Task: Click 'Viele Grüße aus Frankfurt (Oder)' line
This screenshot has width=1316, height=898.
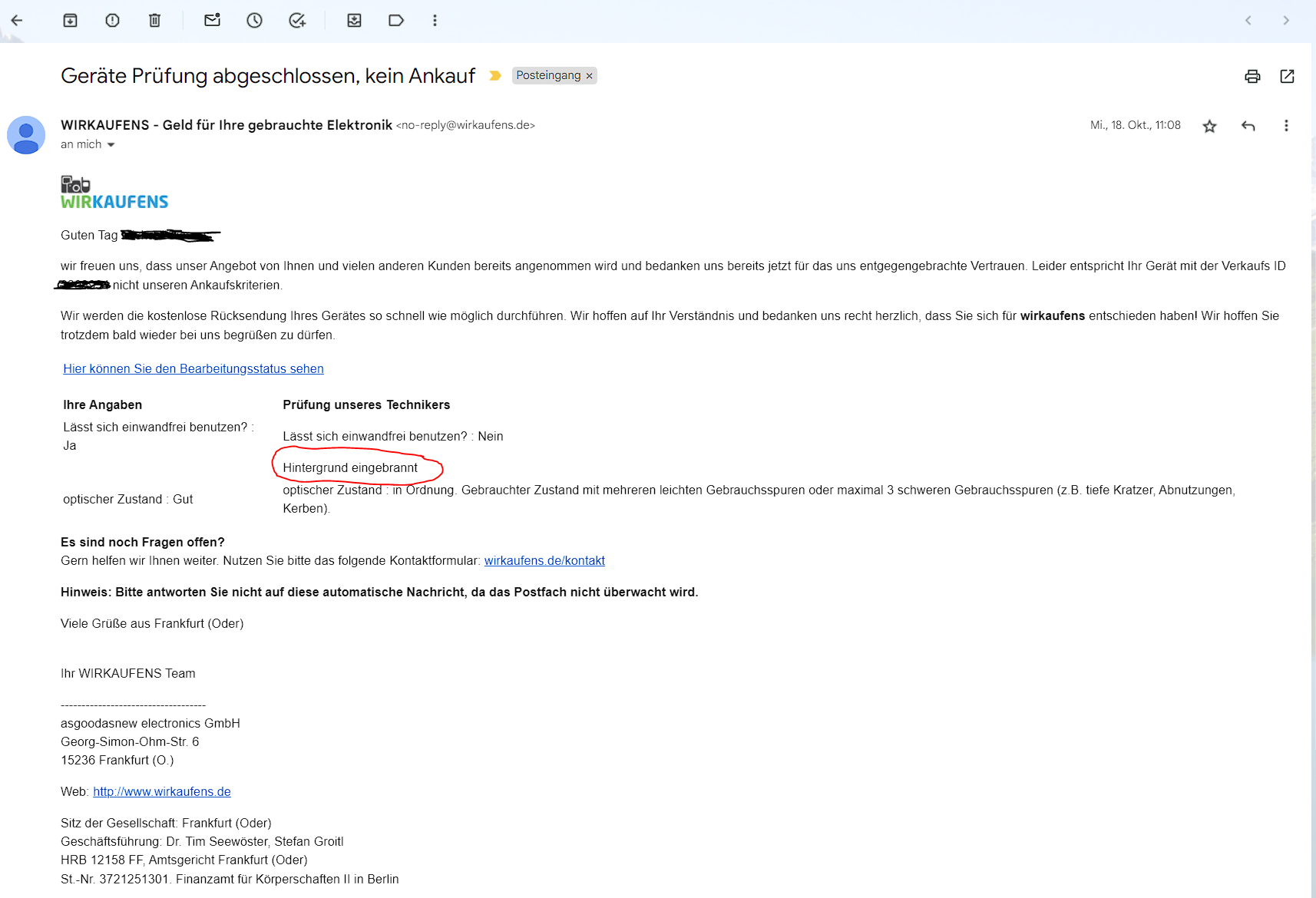Action: pyautogui.click(x=152, y=623)
